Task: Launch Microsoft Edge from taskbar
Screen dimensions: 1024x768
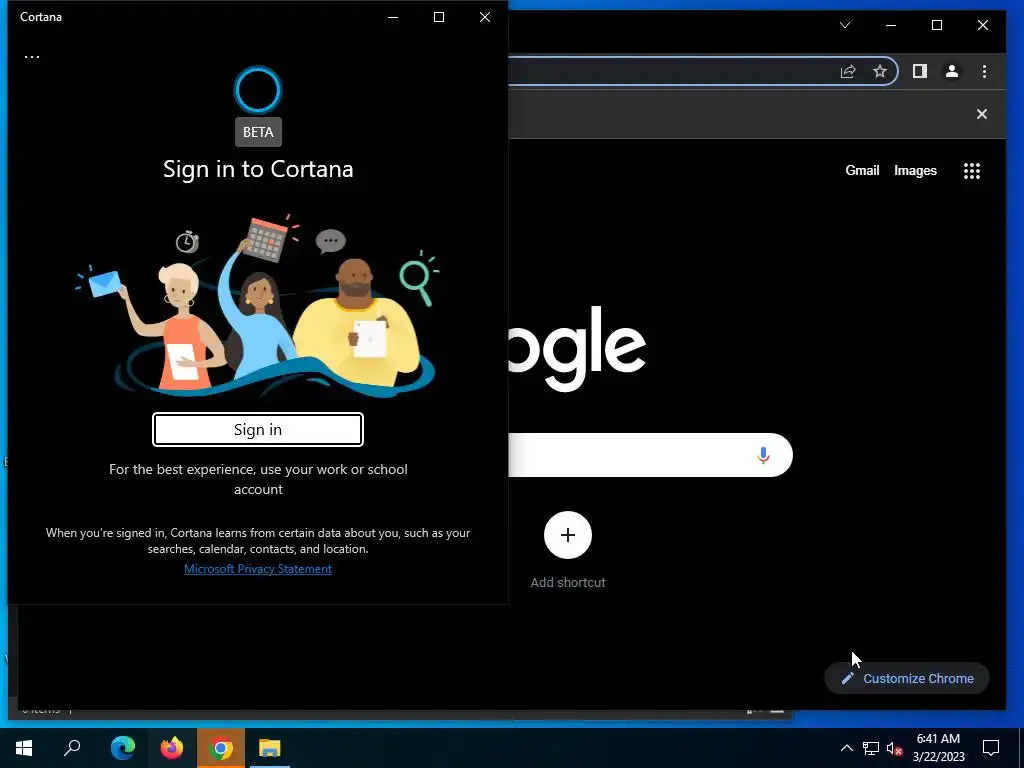Action: click(x=123, y=748)
